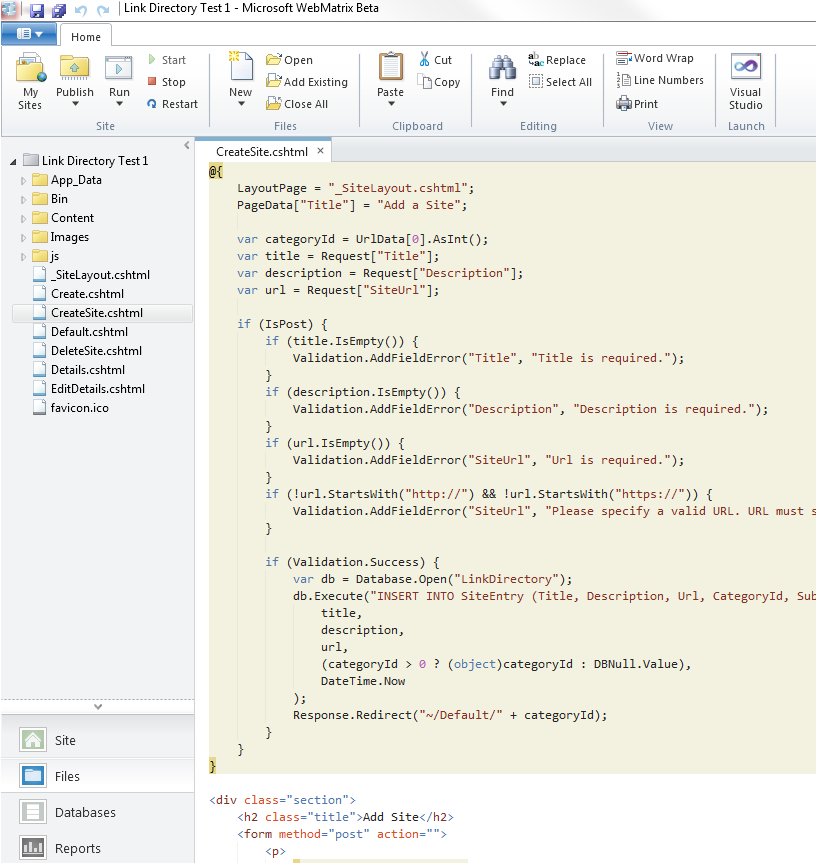816x863 pixels.
Task: Save the file using quick access toolbar
Action: click(x=37, y=10)
